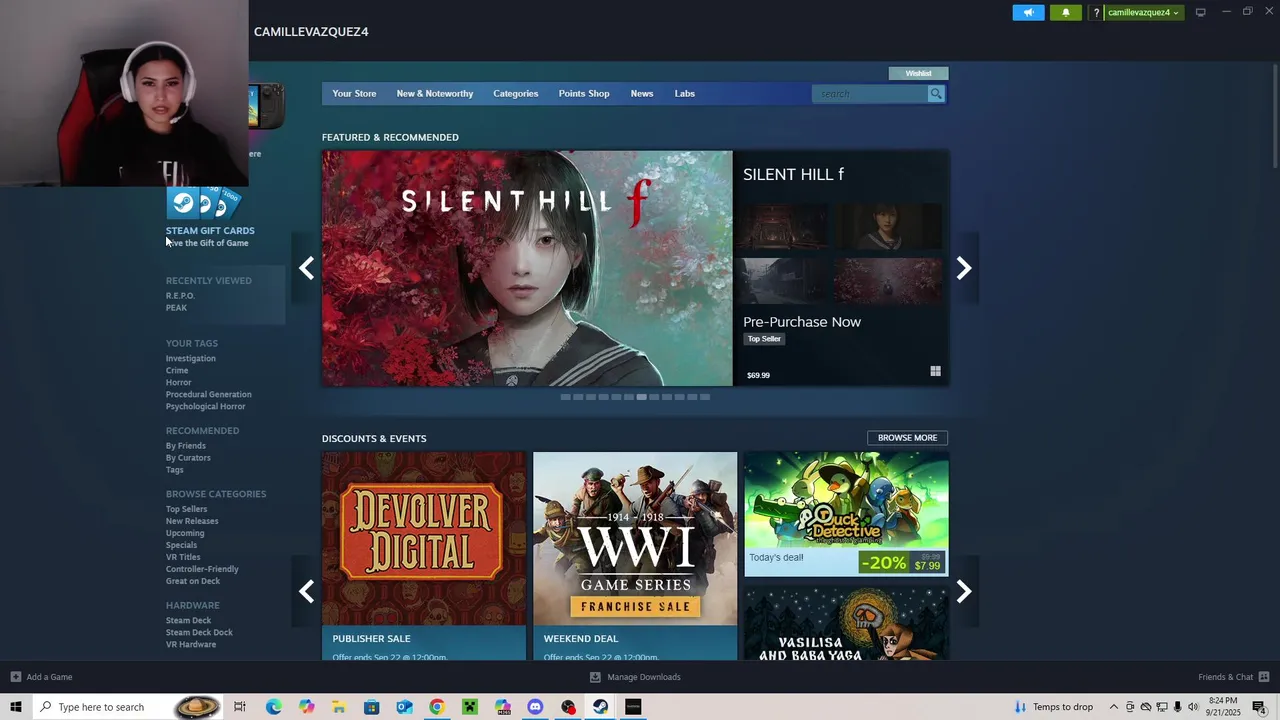The image size is (1280, 720).
Task: Click the Add a Game plus icon
Action: click(x=16, y=677)
